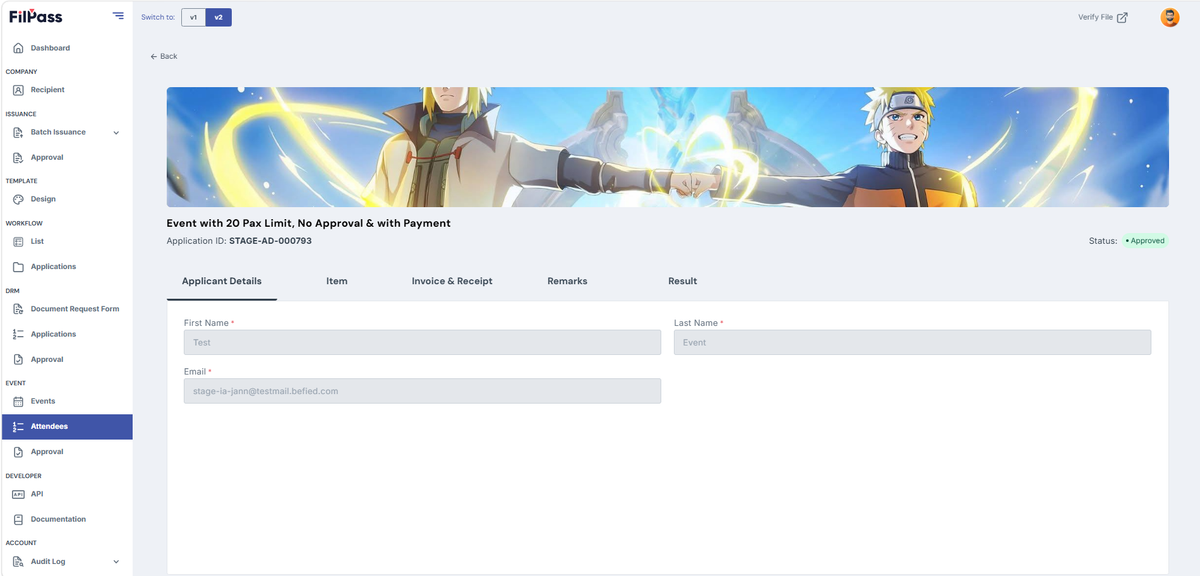Click the Design palette icon

(18, 199)
